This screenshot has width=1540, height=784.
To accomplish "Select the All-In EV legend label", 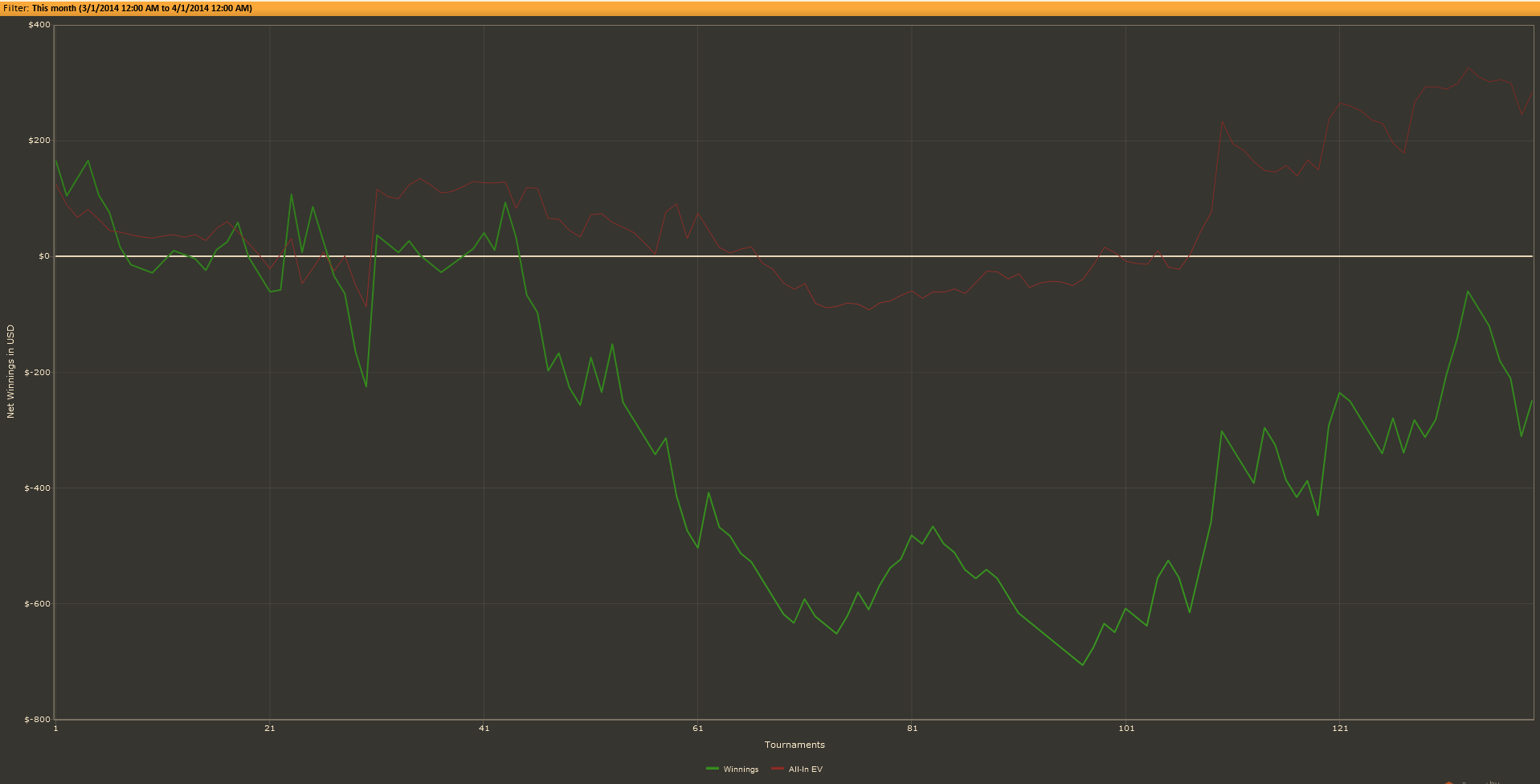I will 806,770.
